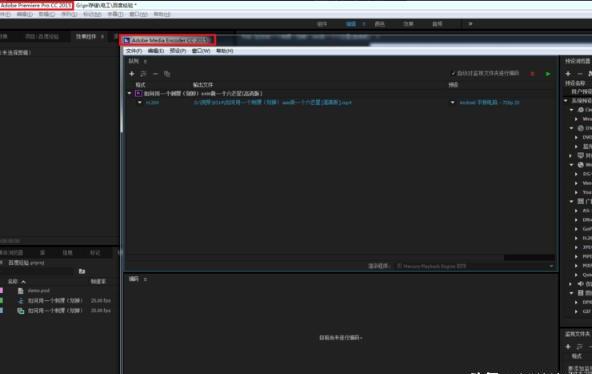Open the Android preset dropdown arrow
The height and width of the screenshot is (374, 592).
[x=452, y=102]
